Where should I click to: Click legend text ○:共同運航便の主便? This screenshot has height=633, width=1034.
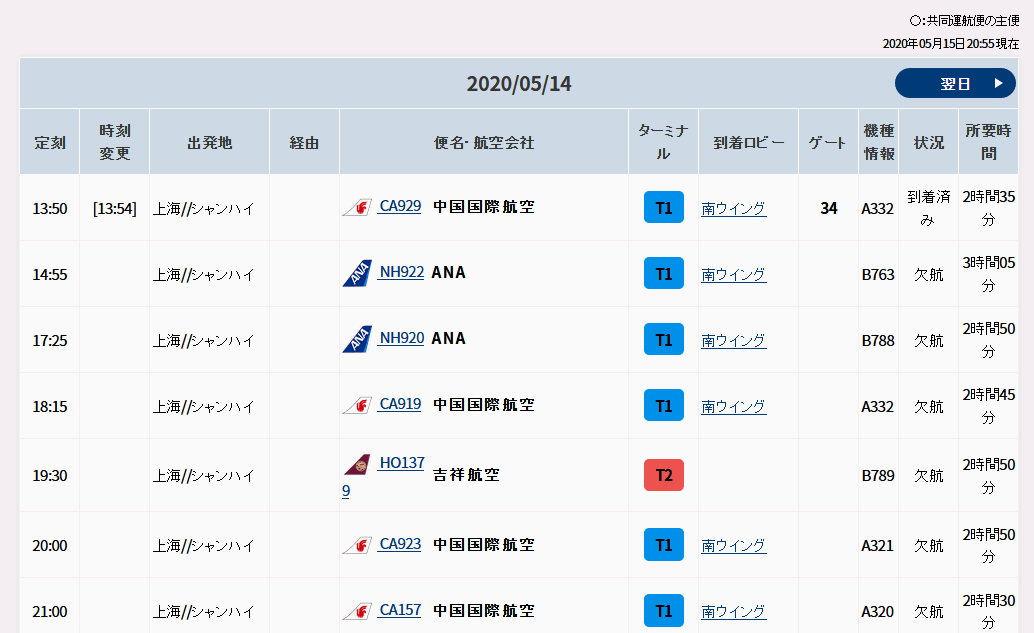click(x=965, y=20)
